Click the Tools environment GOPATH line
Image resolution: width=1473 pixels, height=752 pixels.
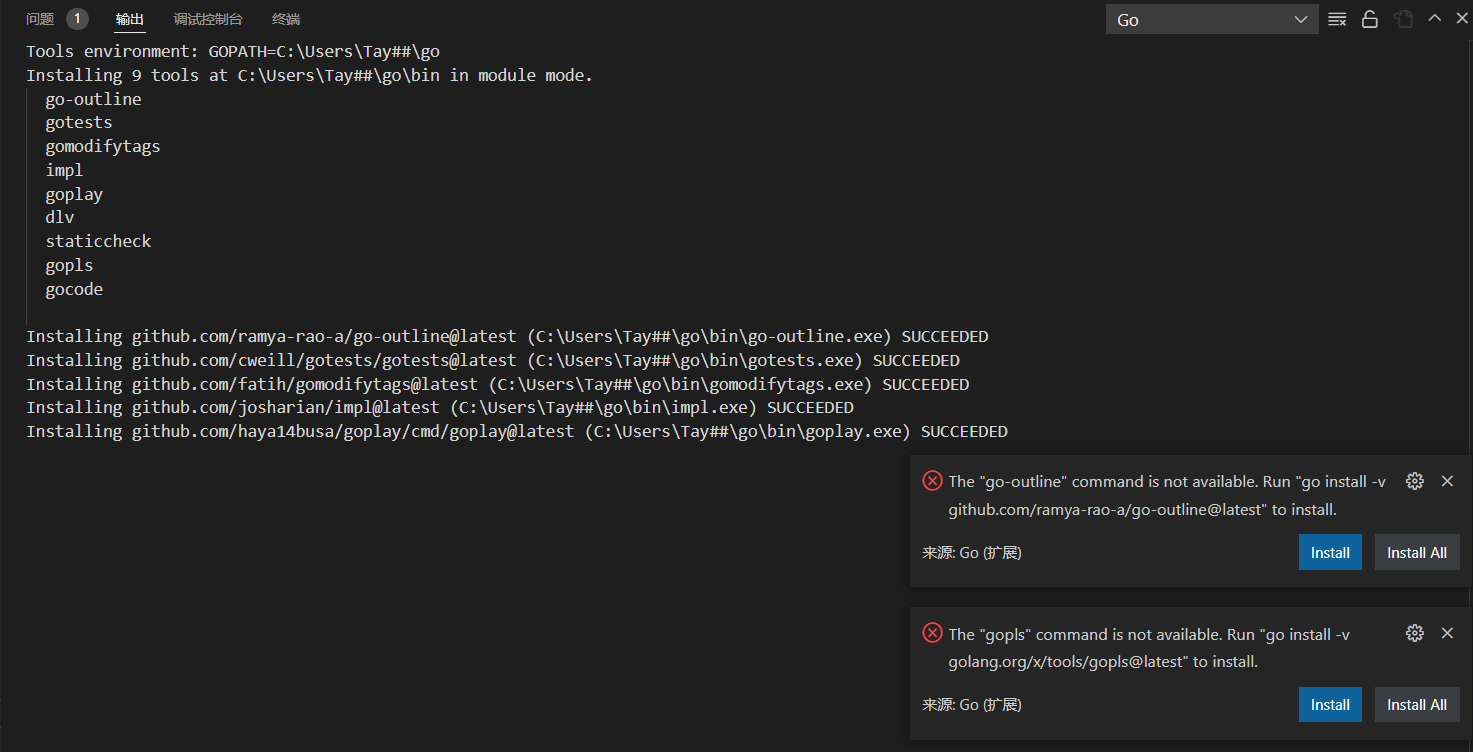point(233,51)
